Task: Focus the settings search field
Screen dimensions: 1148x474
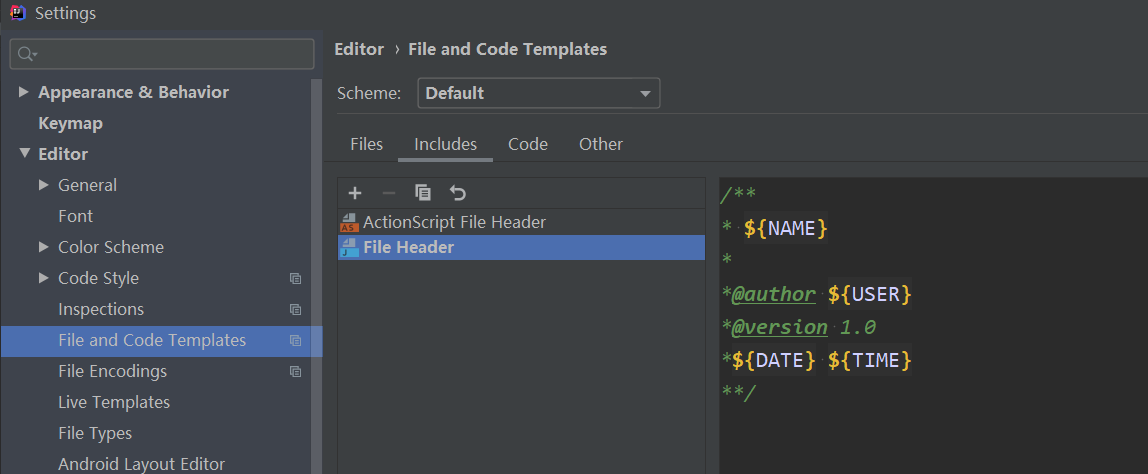Action: tap(170, 54)
